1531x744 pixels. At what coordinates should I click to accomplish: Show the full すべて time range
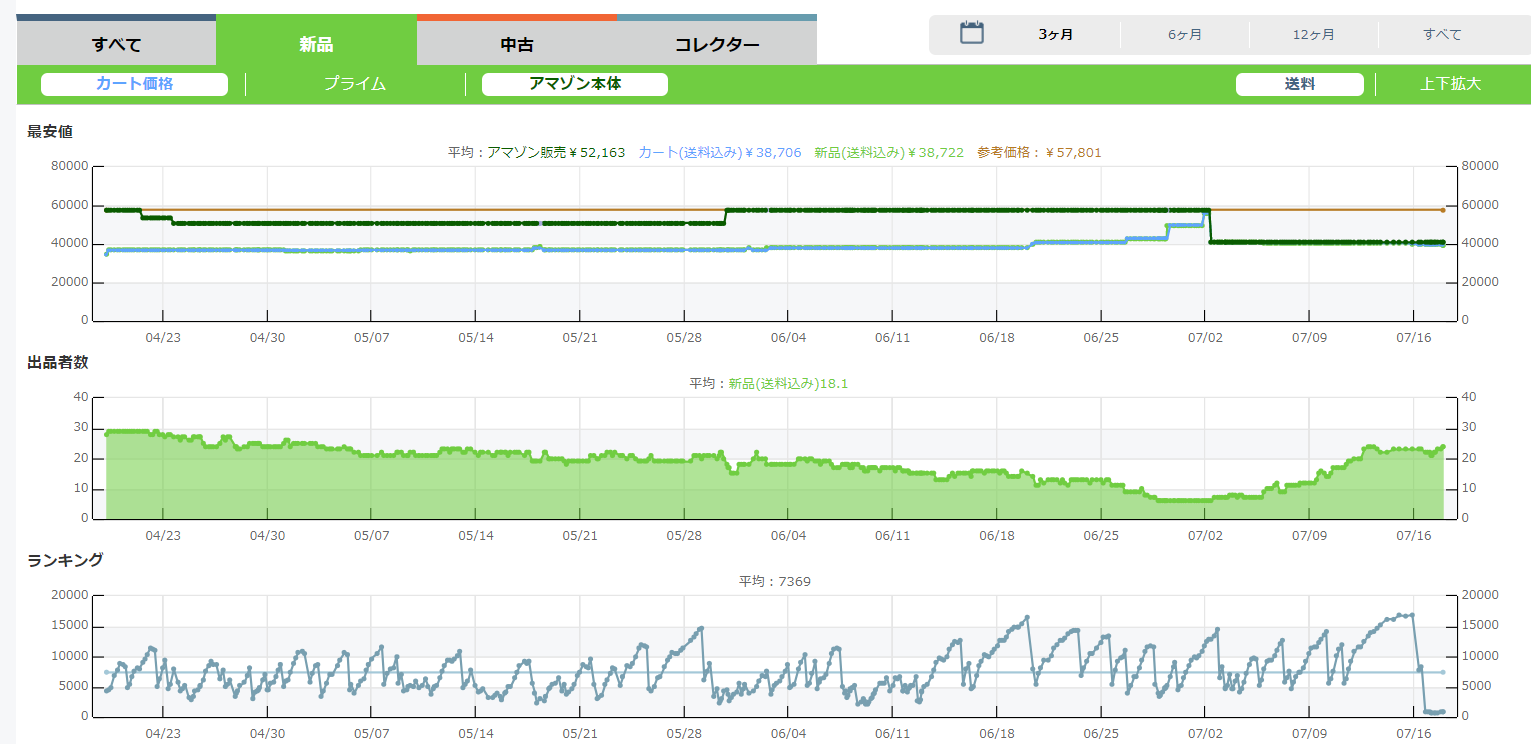pos(1442,34)
